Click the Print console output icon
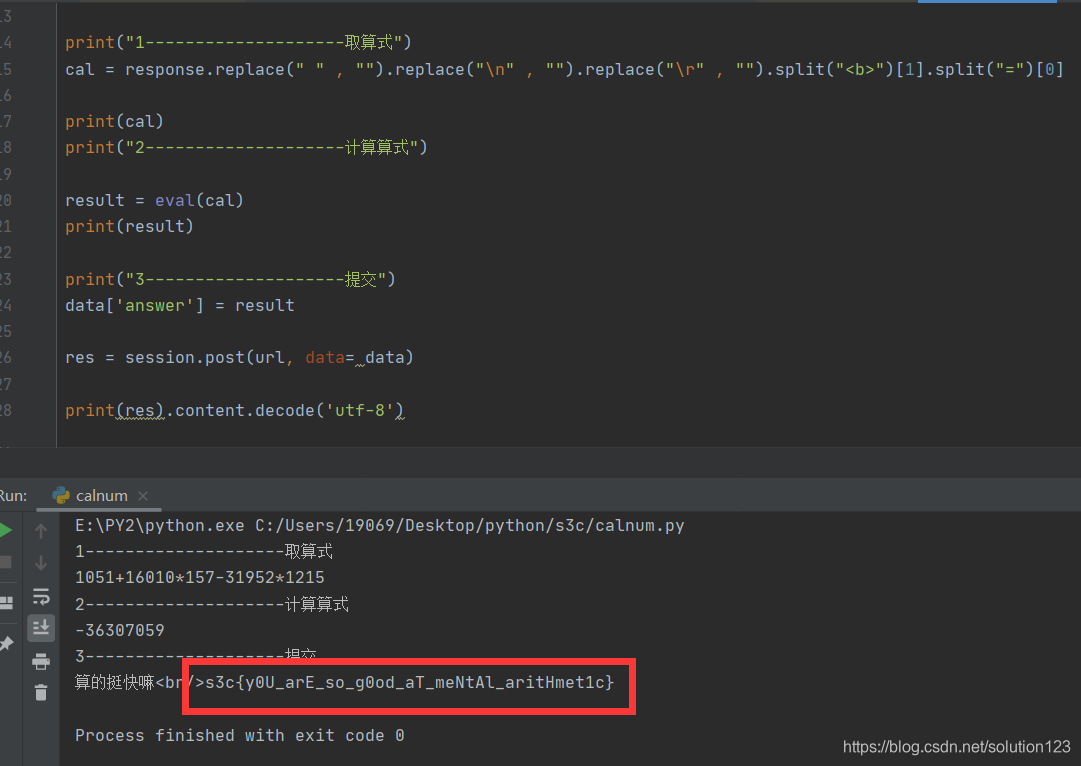The image size is (1081, 766). coord(41,661)
